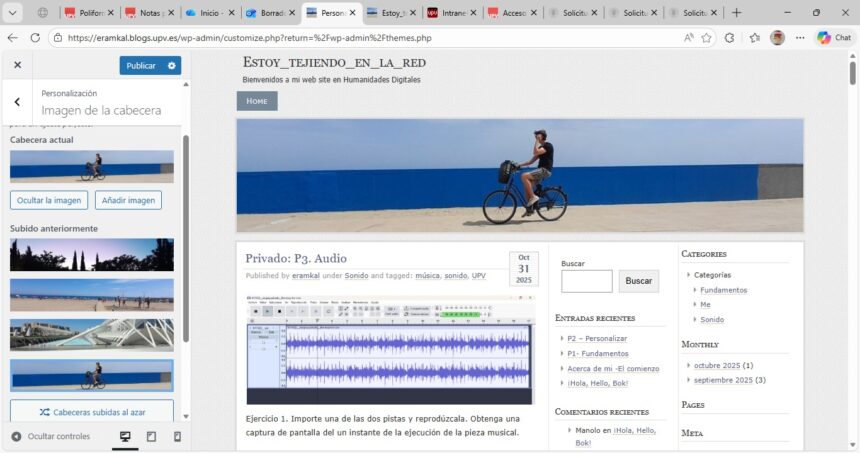The image size is (860, 453).
Task: Refresh the browser page
Action: click(x=35, y=38)
